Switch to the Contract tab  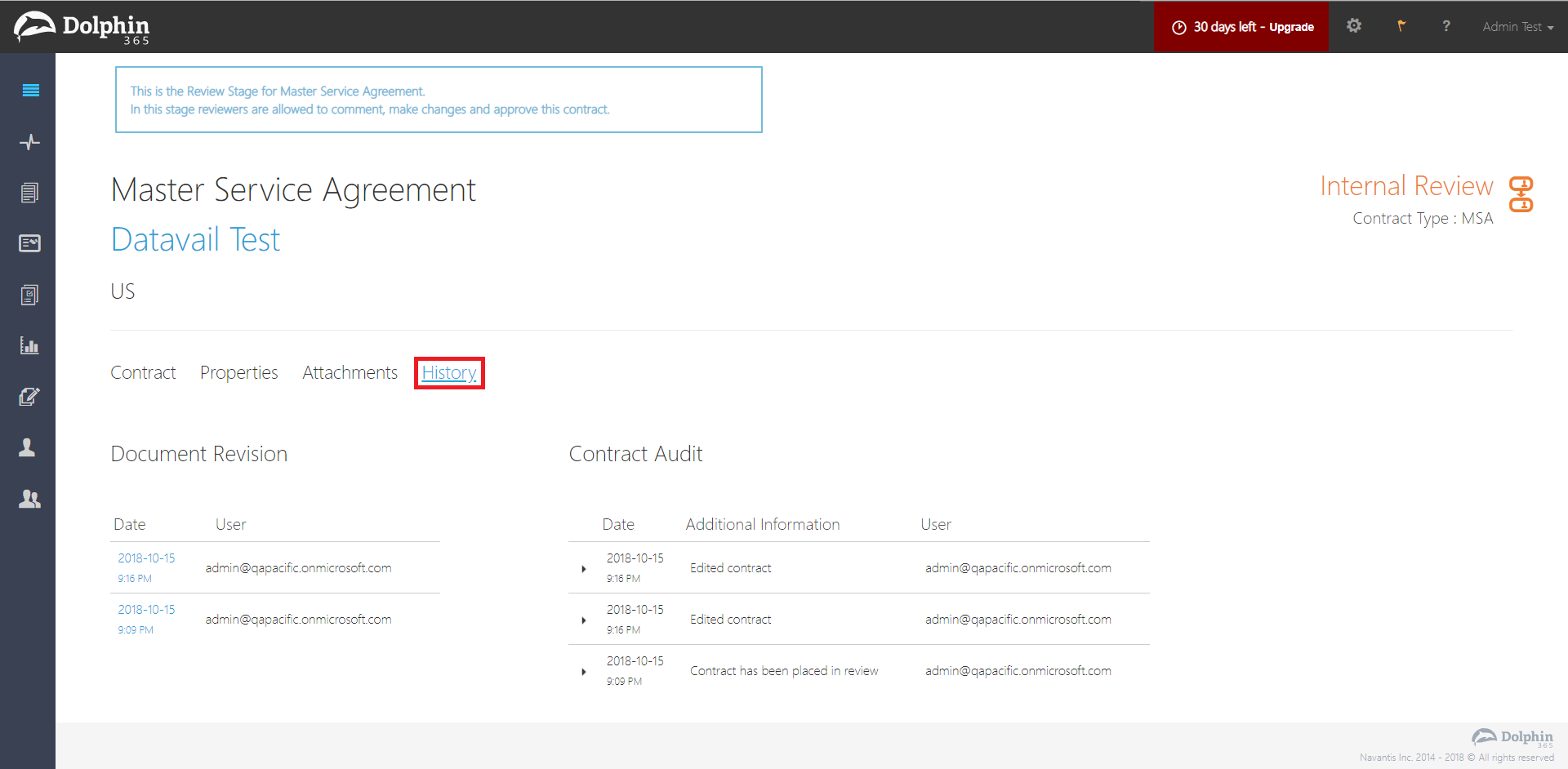(x=143, y=373)
